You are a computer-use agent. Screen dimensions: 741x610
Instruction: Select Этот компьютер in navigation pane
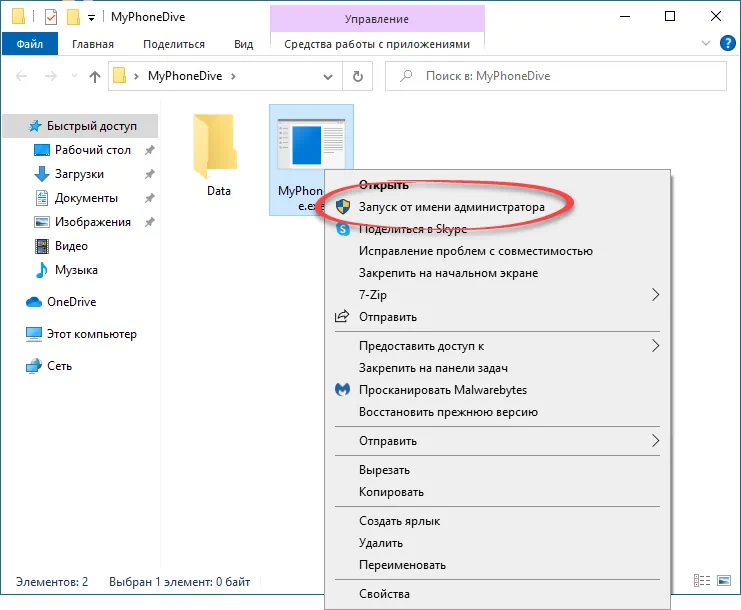91,334
